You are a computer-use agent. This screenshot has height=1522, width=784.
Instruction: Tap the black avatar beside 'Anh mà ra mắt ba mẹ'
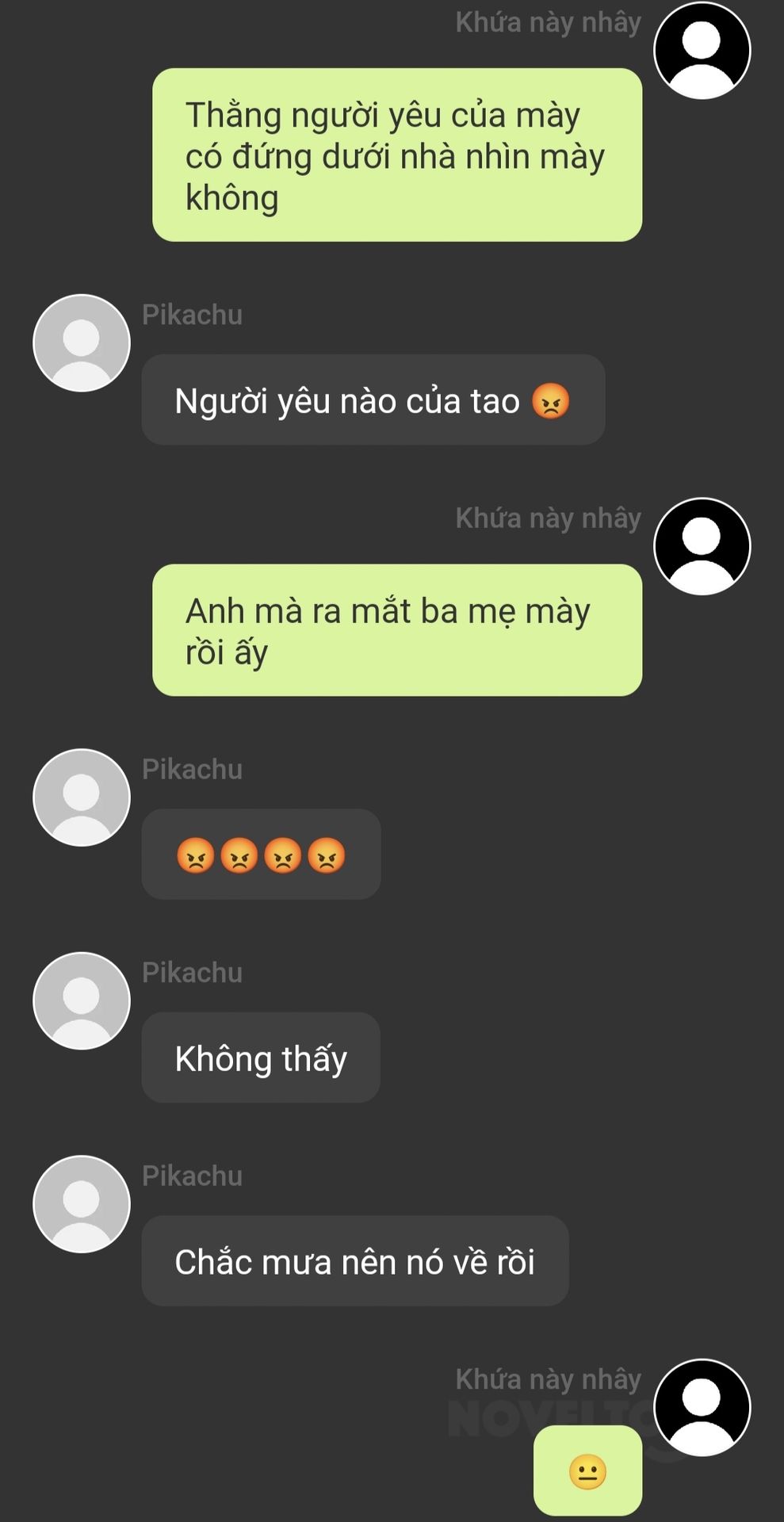(702, 546)
